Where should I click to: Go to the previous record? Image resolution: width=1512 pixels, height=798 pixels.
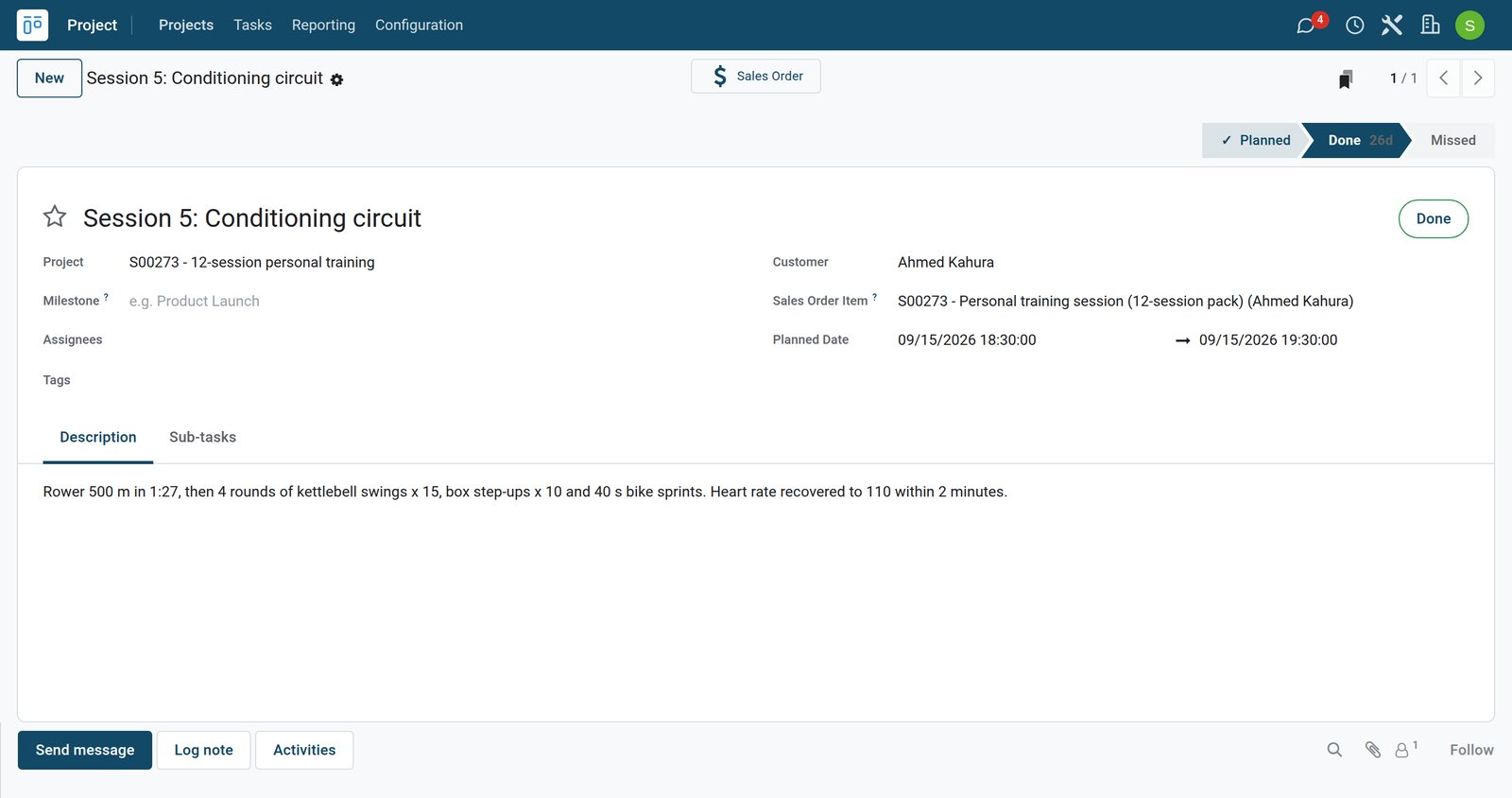point(1443,78)
